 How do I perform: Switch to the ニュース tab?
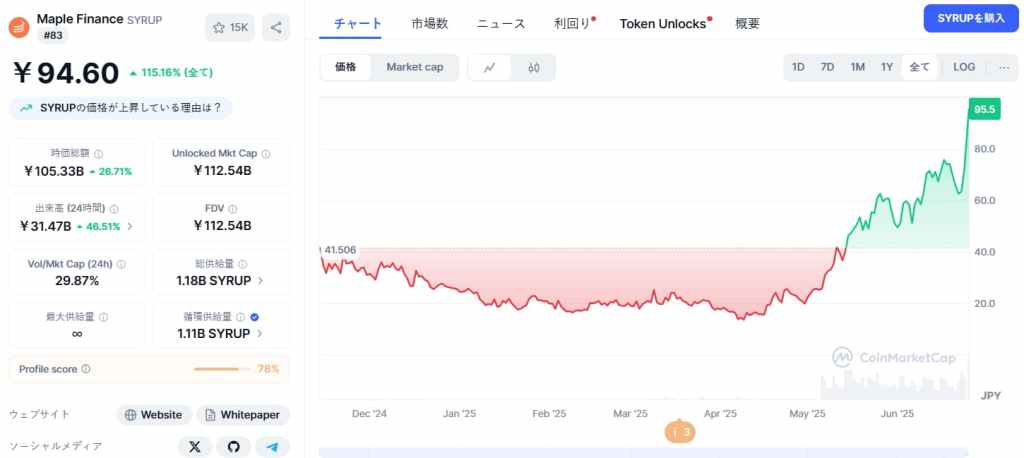pos(501,24)
